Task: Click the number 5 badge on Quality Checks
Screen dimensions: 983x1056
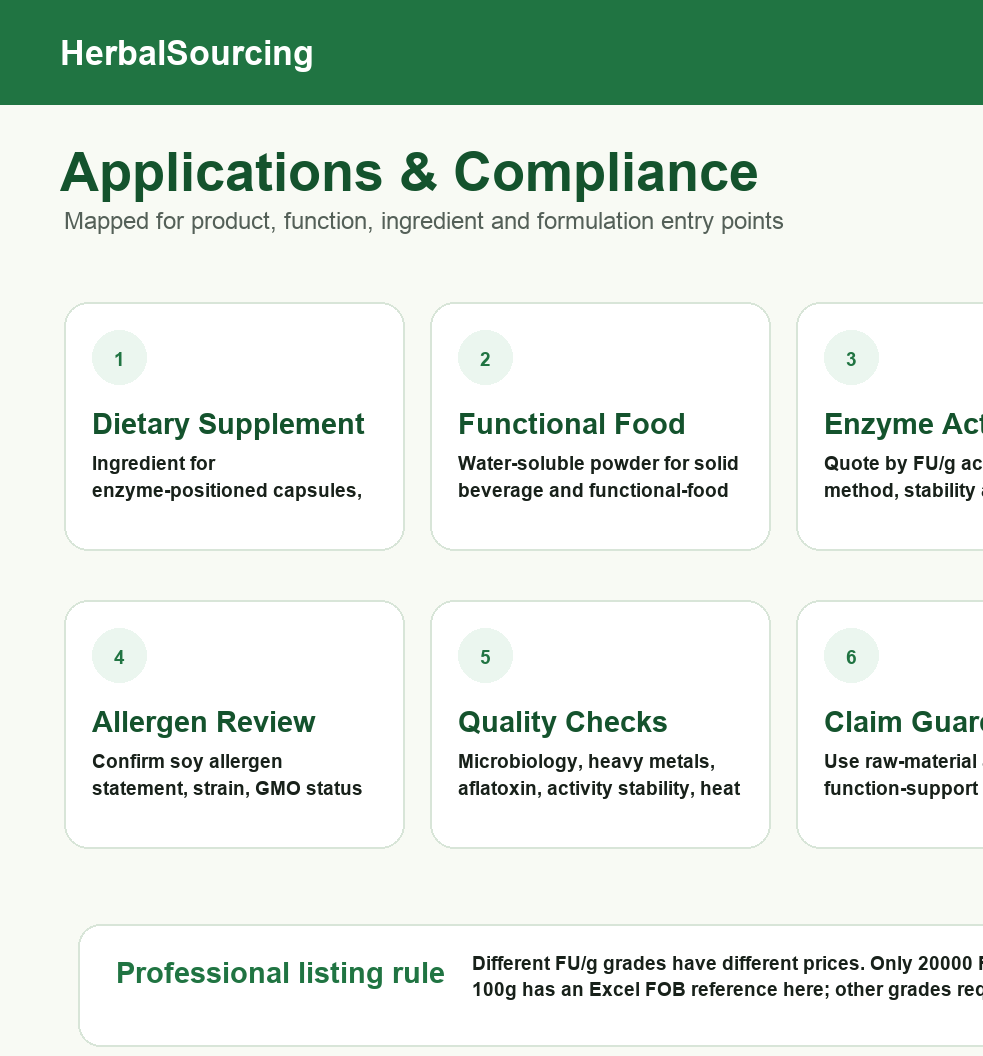Action: 485,656
